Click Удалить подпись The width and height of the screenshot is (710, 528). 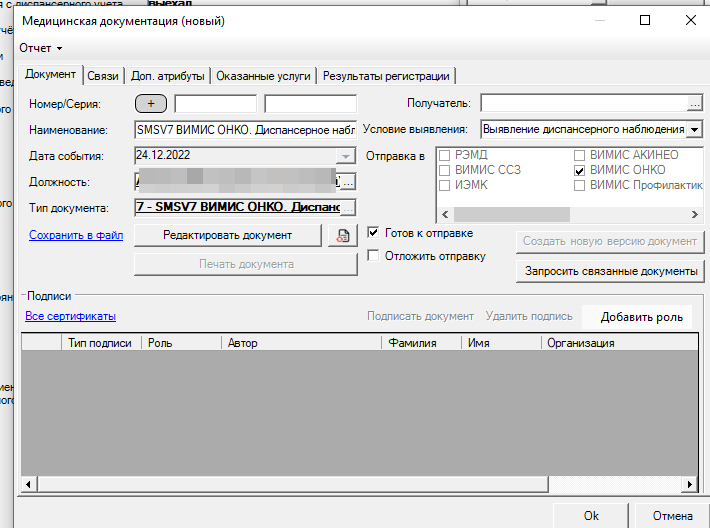529,316
